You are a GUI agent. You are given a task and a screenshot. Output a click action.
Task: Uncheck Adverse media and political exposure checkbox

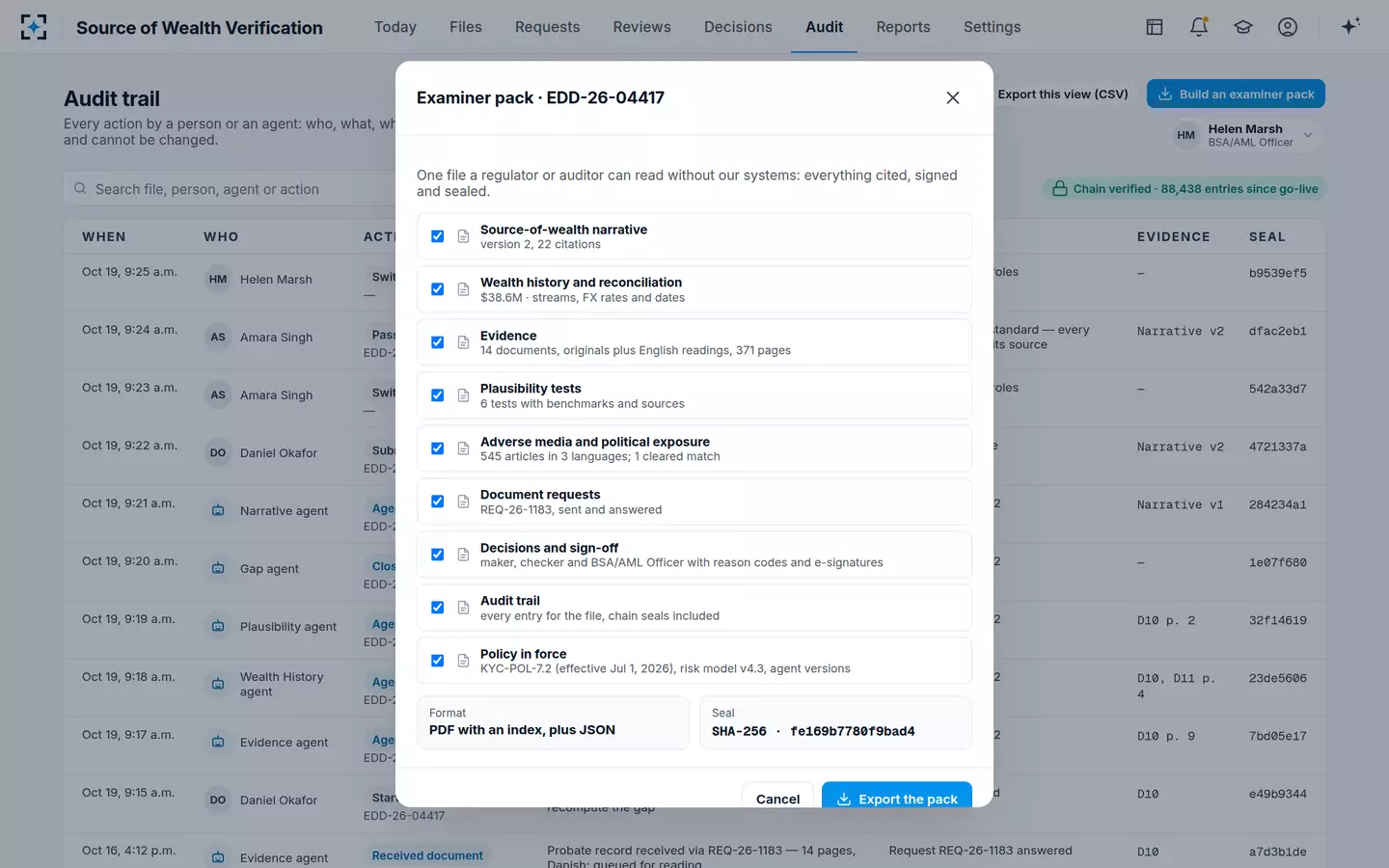438,448
